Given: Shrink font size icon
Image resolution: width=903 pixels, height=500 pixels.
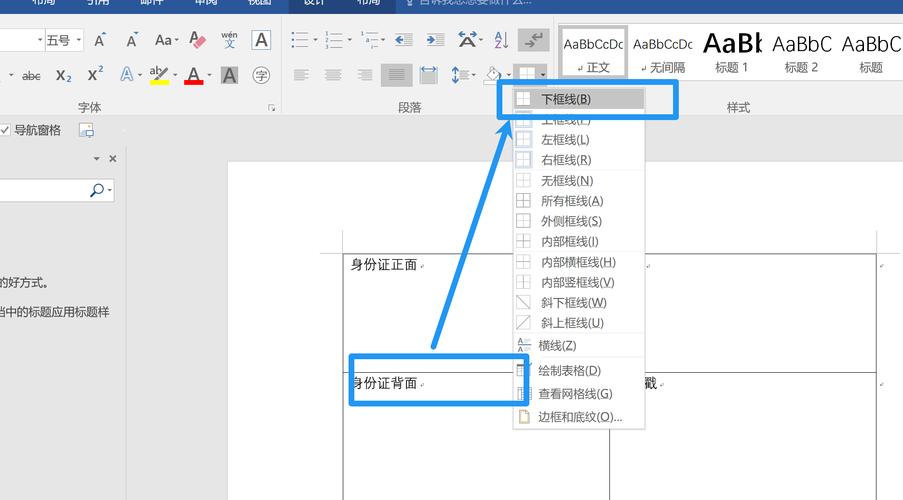Looking at the screenshot, I should (x=131, y=40).
